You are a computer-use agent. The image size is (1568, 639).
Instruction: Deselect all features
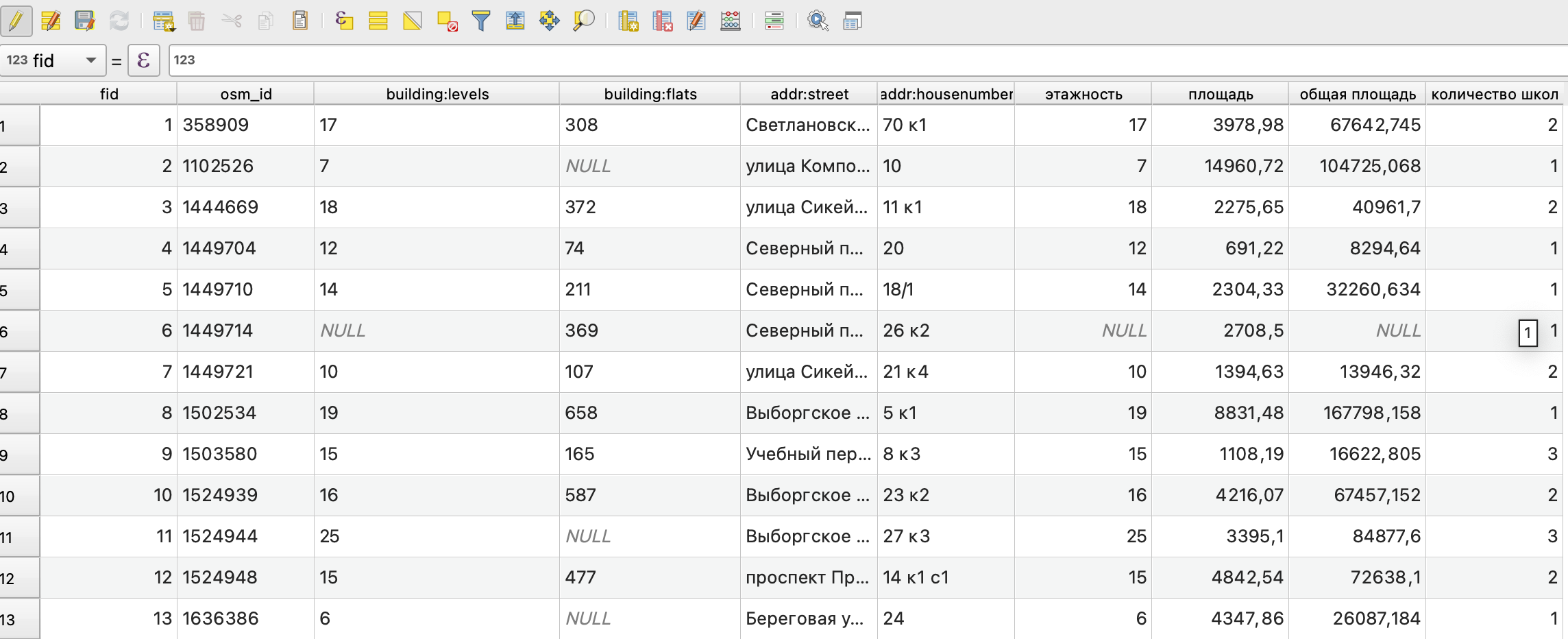tap(447, 21)
